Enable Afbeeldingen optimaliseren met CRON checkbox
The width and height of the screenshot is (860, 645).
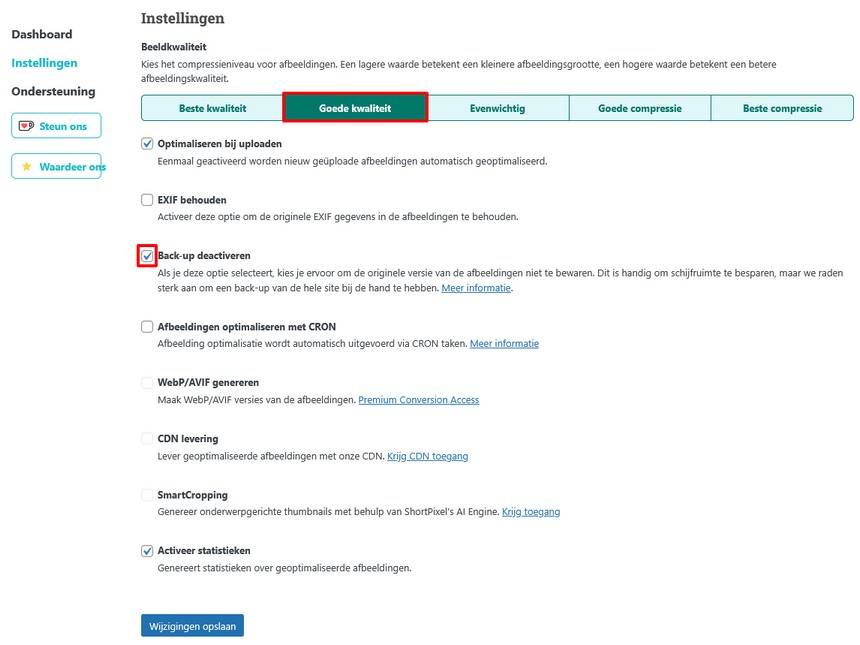pos(147,326)
